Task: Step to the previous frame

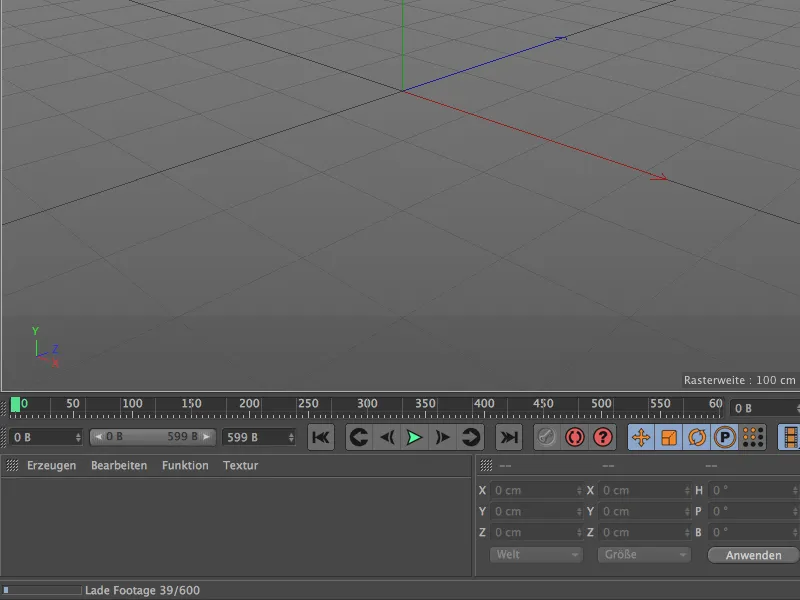Action: click(387, 437)
